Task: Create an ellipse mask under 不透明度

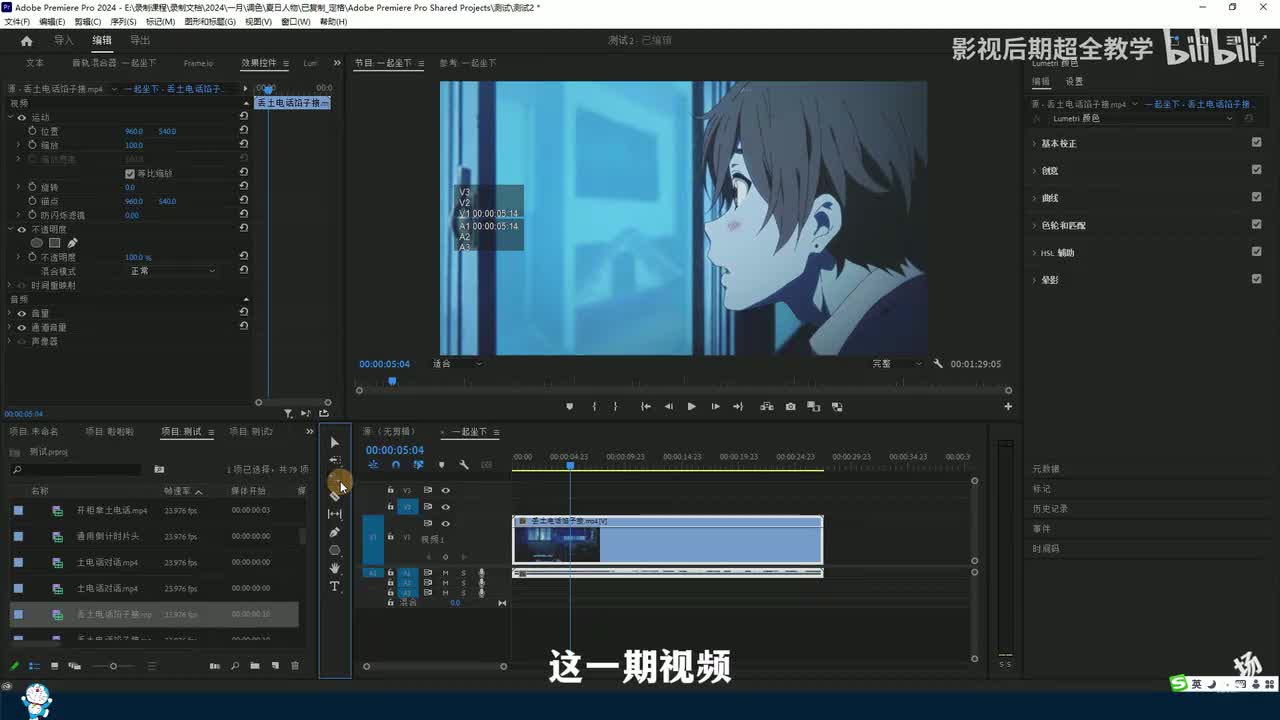Action: 37,243
